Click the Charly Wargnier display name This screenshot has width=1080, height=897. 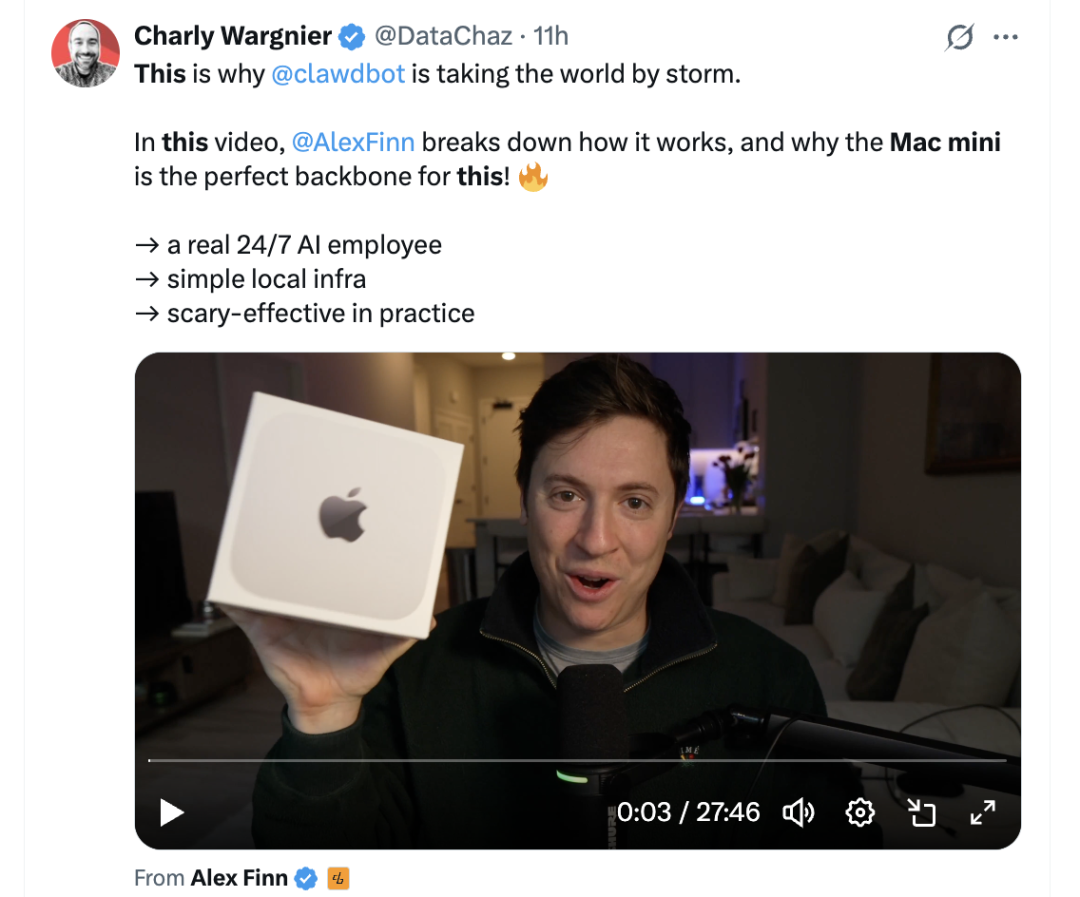click(233, 36)
